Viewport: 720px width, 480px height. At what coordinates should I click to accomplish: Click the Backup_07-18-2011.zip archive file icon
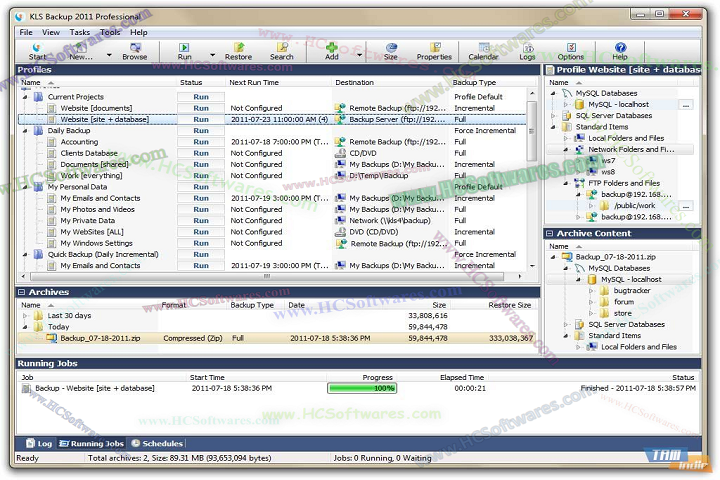pyautogui.click(x=51, y=338)
